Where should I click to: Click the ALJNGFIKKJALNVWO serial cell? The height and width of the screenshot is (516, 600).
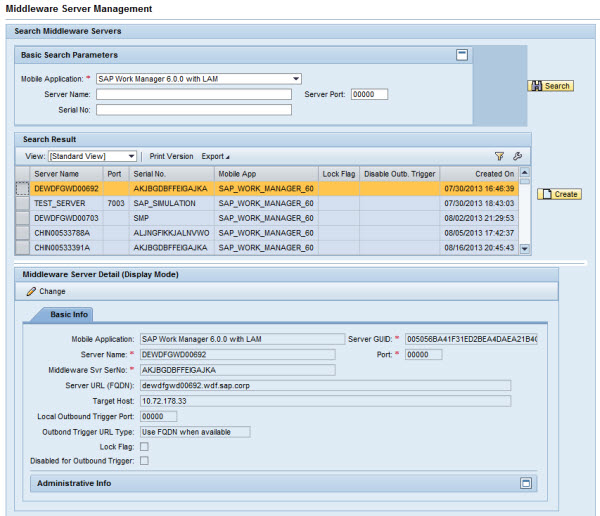pyautogui.click(x=172, y=233)
